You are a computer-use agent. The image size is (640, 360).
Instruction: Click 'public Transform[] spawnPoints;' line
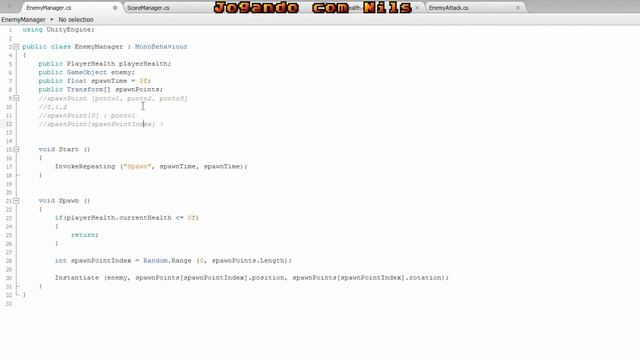(101, 90)
